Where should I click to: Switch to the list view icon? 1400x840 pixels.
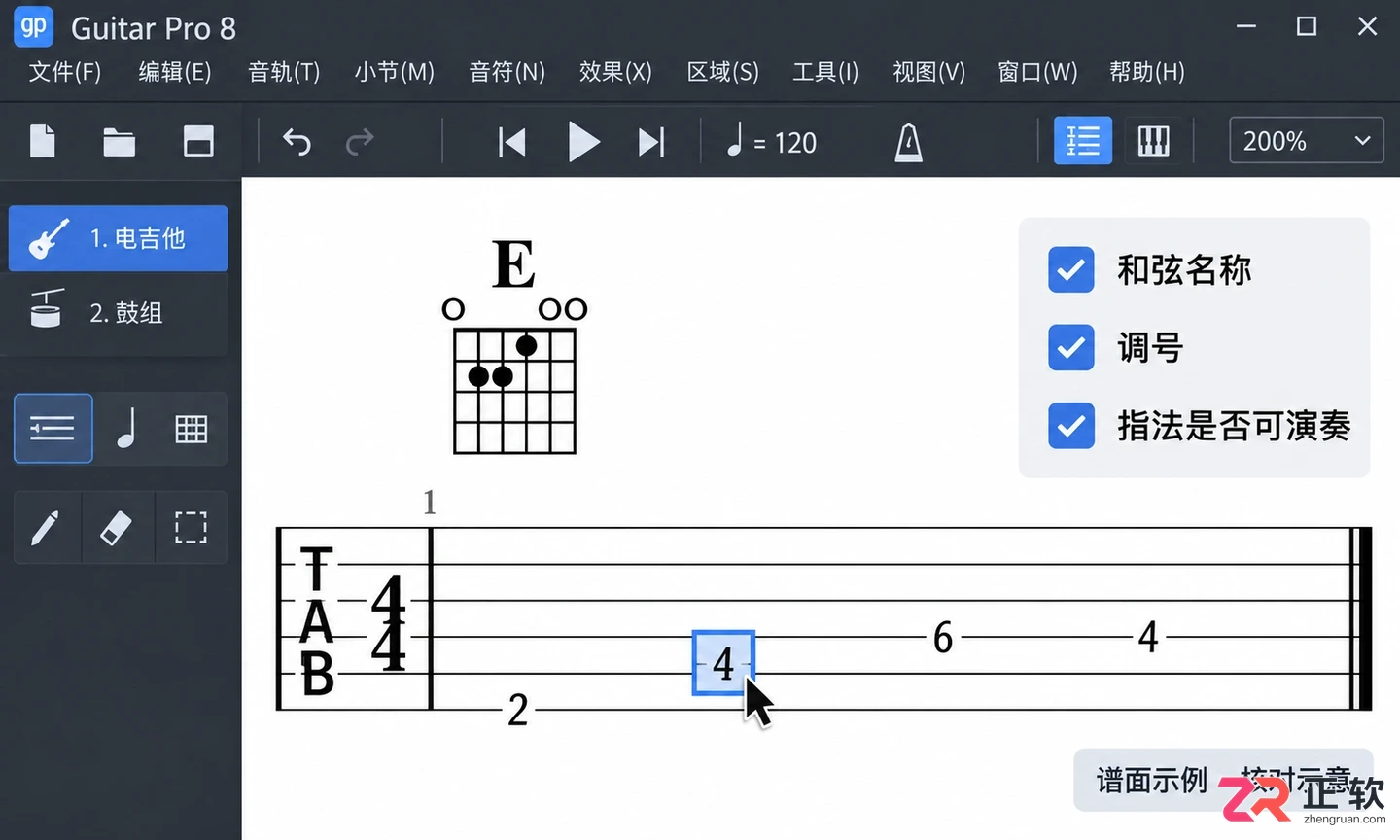(x=1083, y=142)
